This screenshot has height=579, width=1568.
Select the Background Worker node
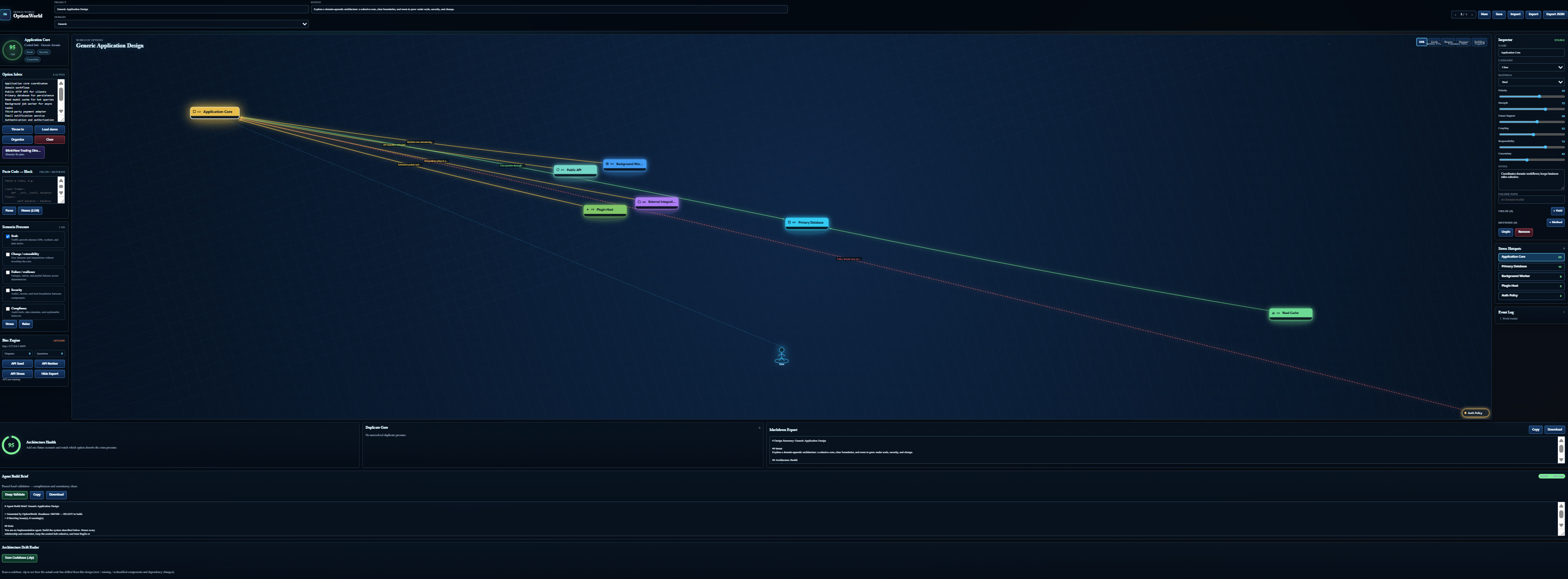(x=625, y=165)
